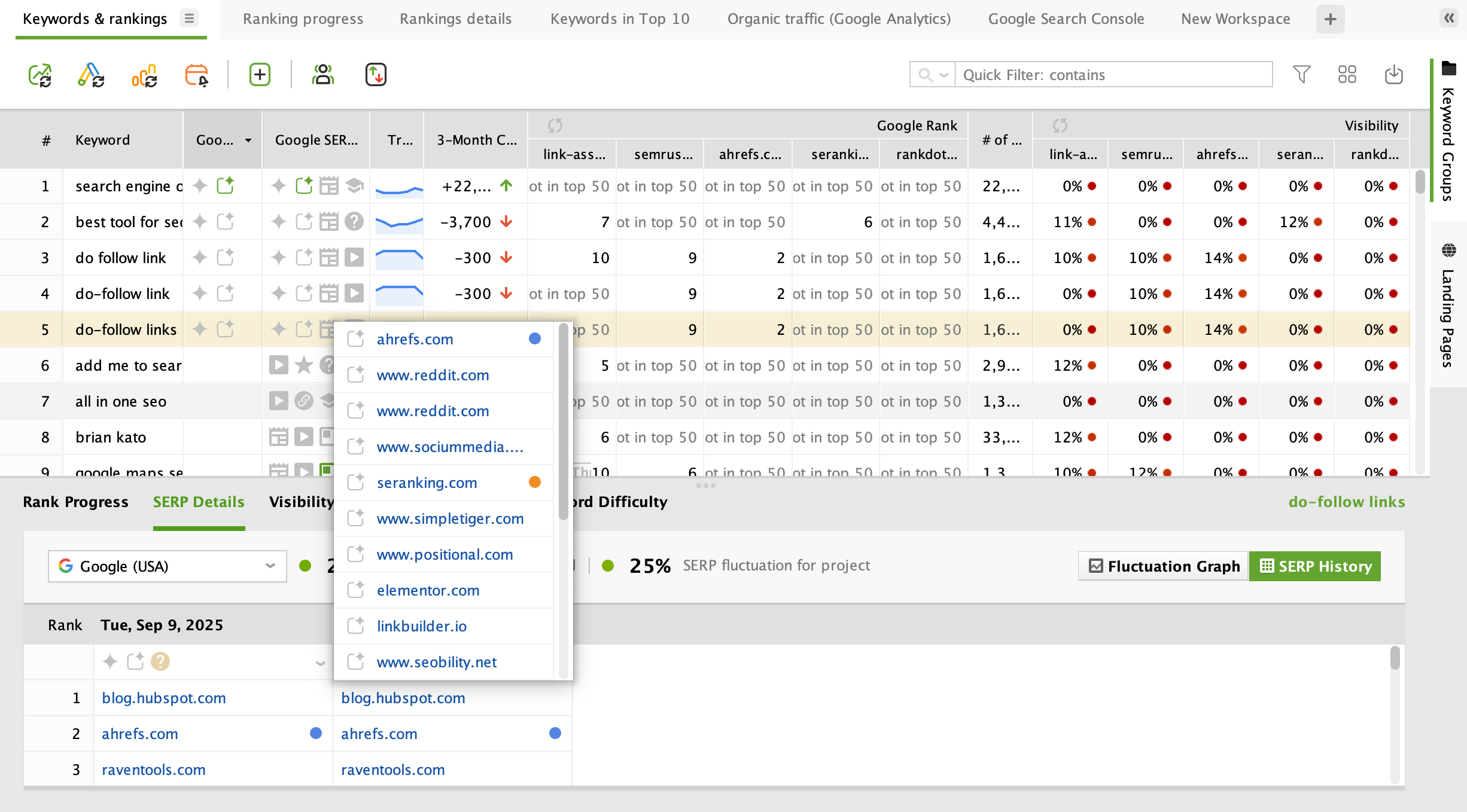Open Organic traffic (Google Analytics) tab
The height and width of the screenshot is (812, 1467).
tap(839, 19)
